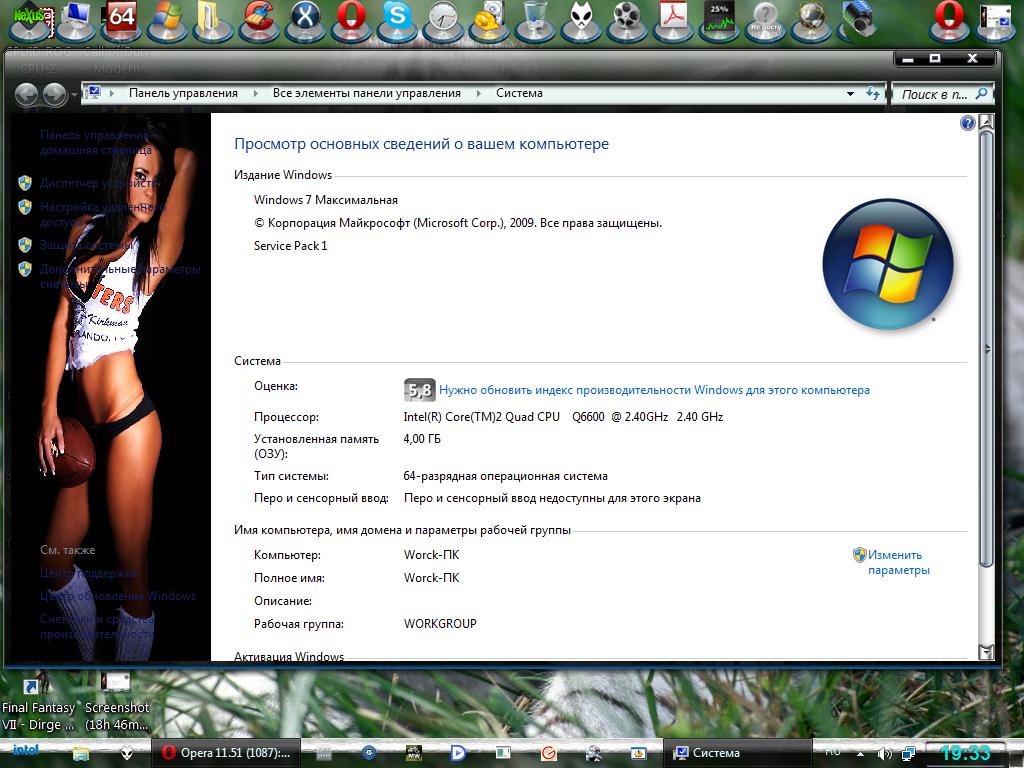The width and height of the screenshot is (1024, 768).
Task: Expand the recent pages arrow near Forward
Action: [74, 95]
